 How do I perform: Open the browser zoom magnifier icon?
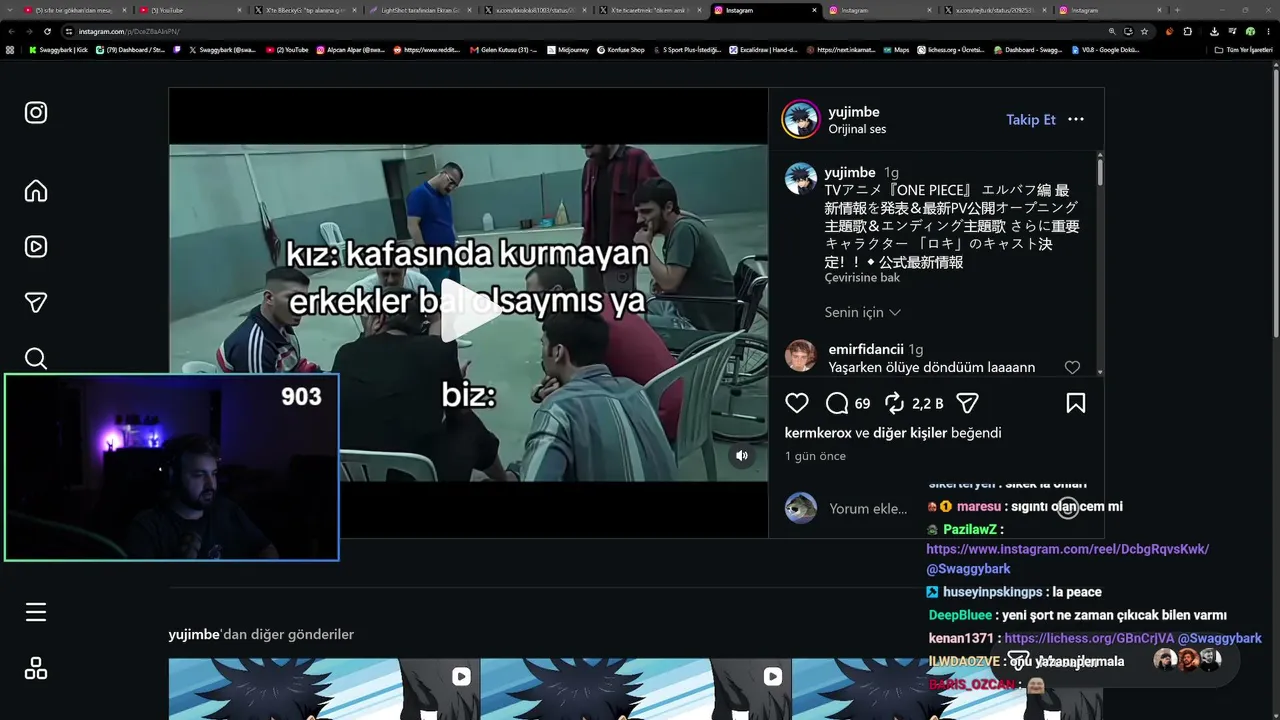tap(1112, 31)
